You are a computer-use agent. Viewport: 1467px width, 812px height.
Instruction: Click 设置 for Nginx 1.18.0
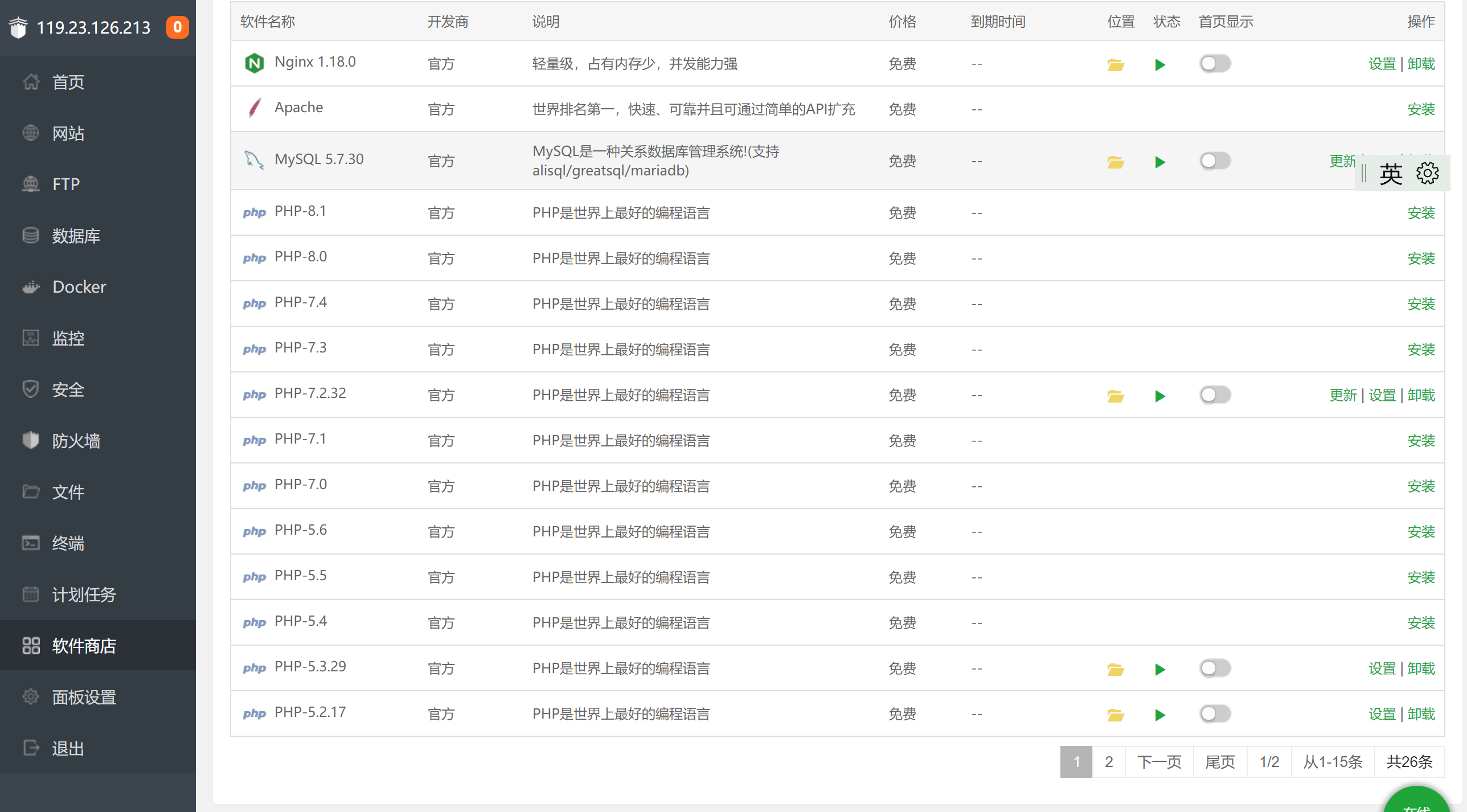[1382, 64]
